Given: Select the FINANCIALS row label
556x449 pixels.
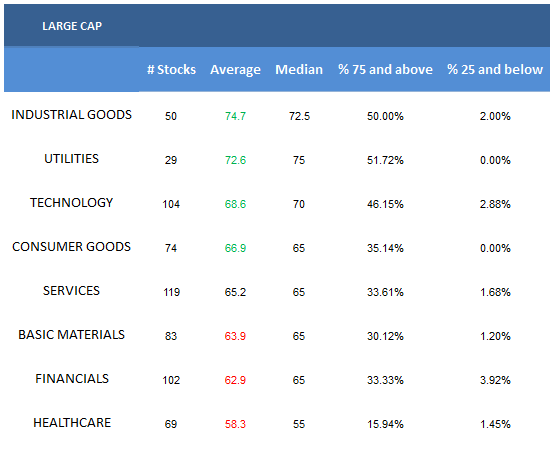Looking at the screenshot, I should [72, 378].
